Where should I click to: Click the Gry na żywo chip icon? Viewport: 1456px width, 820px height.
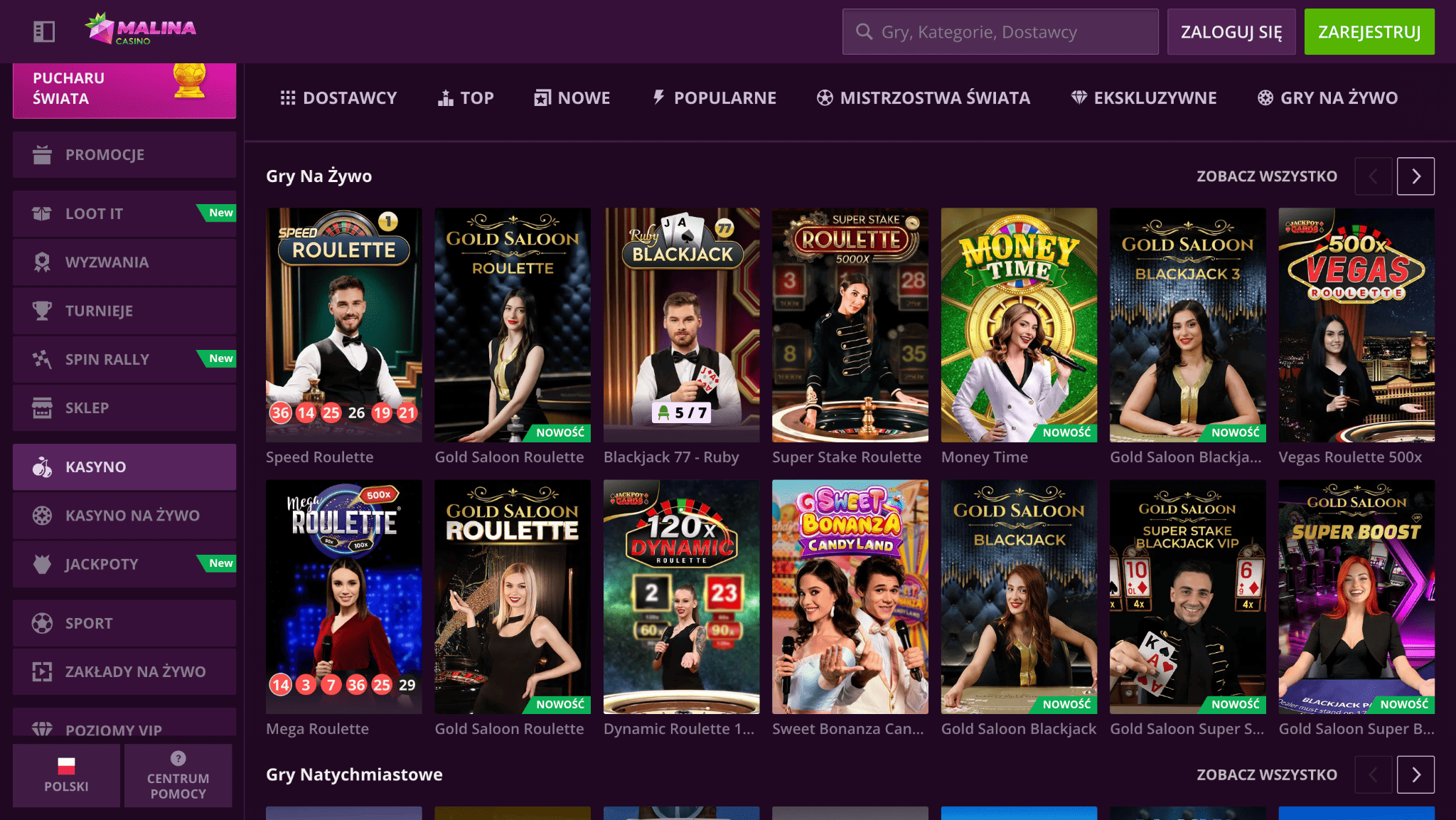coord(1265,98)
